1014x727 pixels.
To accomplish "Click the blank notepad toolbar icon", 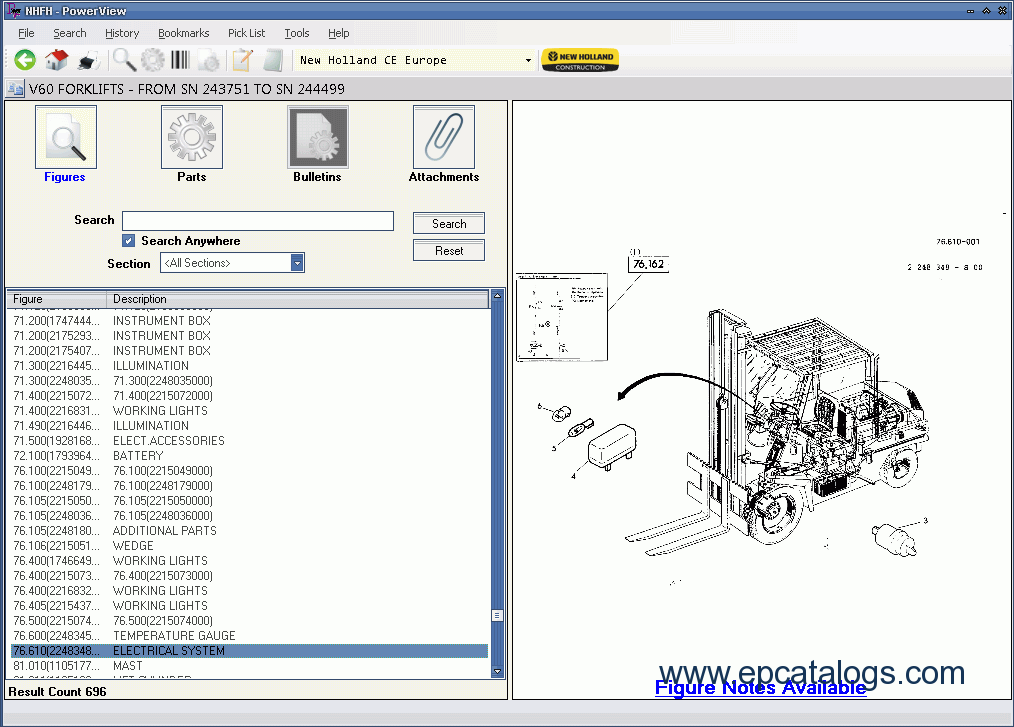I will click(274, 60).
